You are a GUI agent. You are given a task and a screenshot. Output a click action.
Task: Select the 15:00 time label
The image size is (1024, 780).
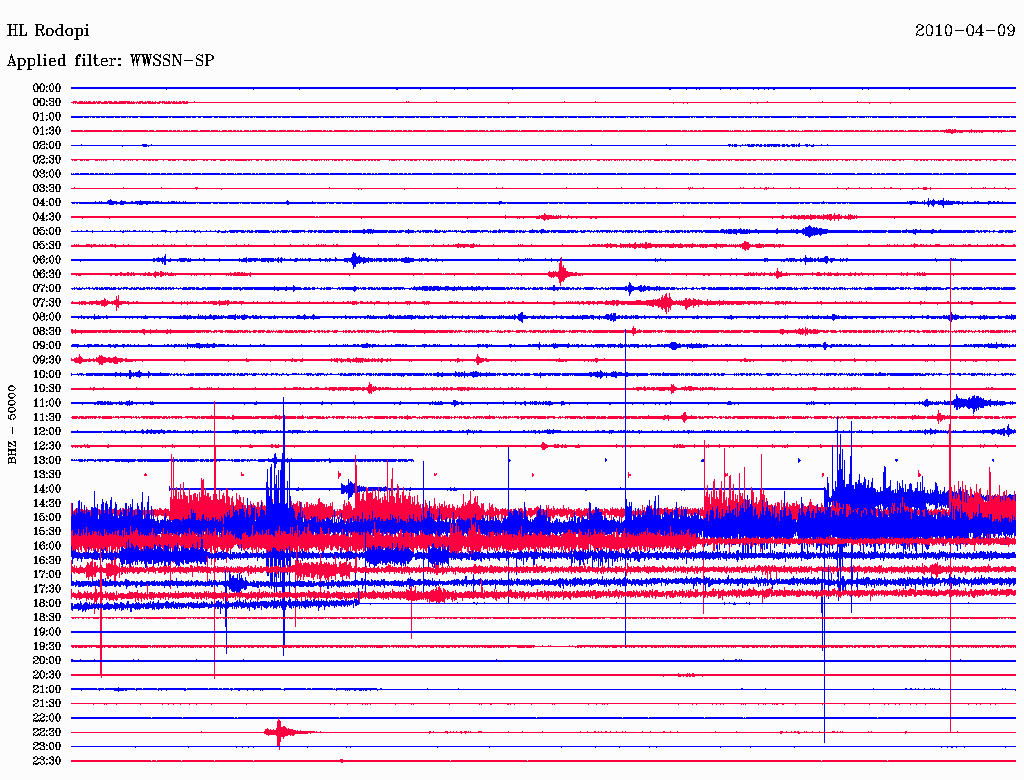47,517
